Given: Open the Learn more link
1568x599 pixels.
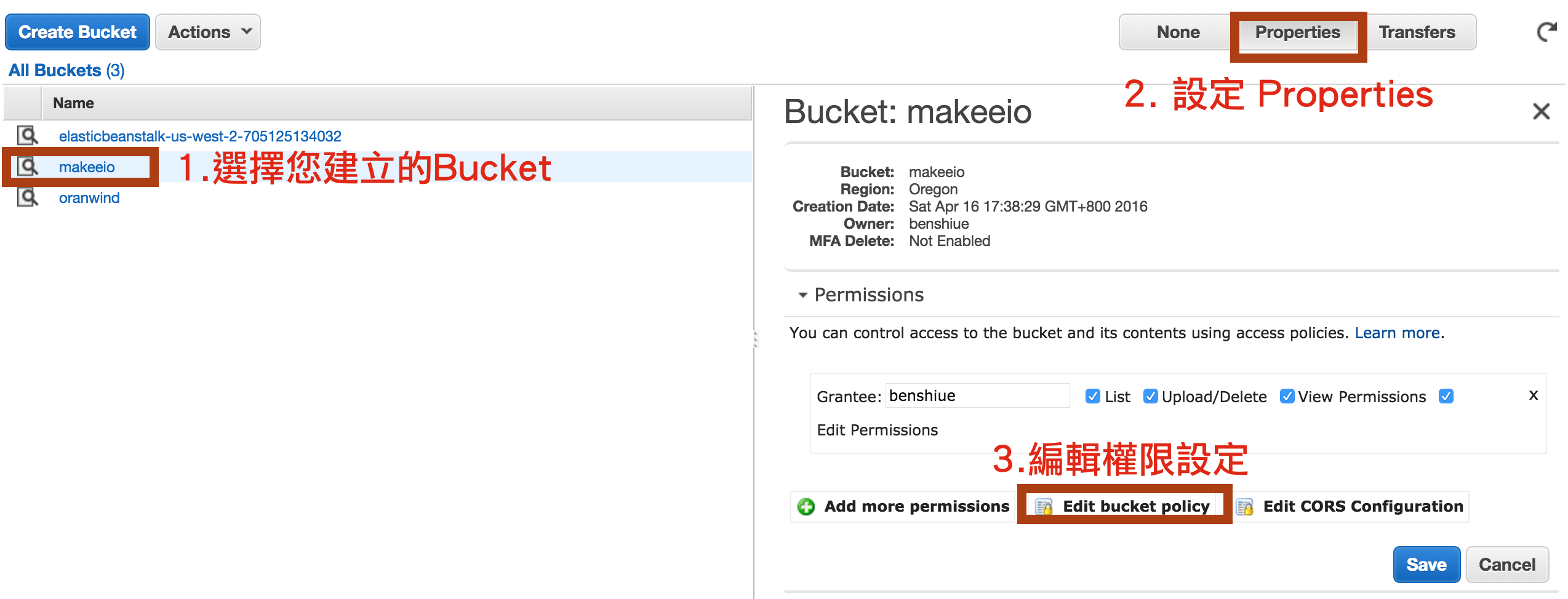Looking at the screenshot, I should (x=1398, y=333).
